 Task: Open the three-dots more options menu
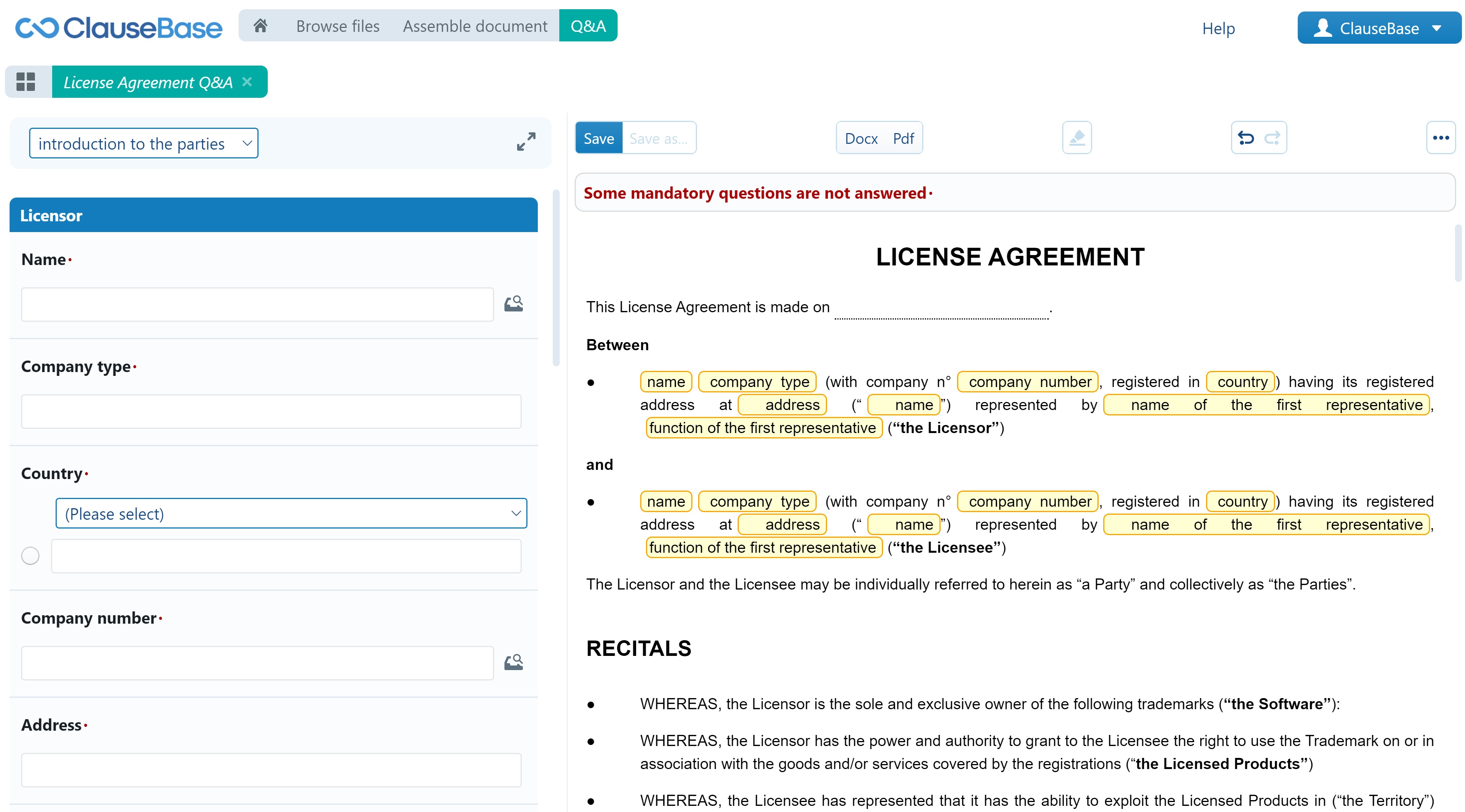click(x=1440, y=138)
